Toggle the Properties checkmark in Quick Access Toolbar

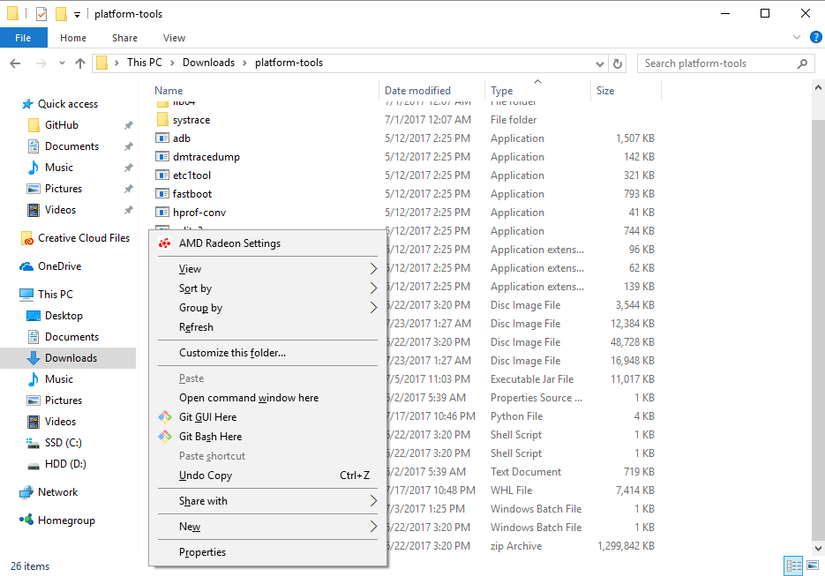point(41,14)
